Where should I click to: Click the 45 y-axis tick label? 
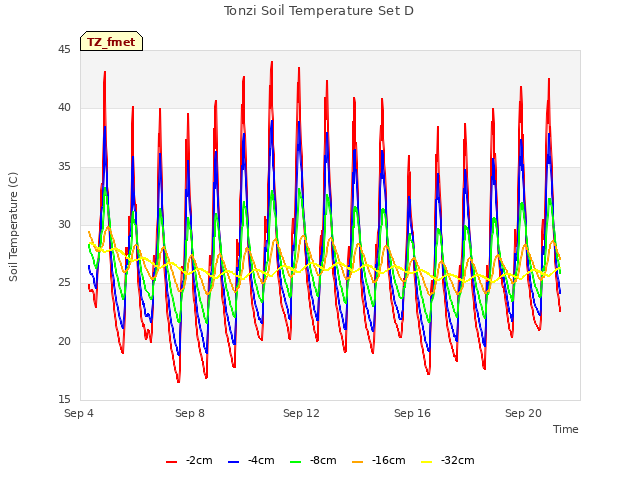point(64,50)
